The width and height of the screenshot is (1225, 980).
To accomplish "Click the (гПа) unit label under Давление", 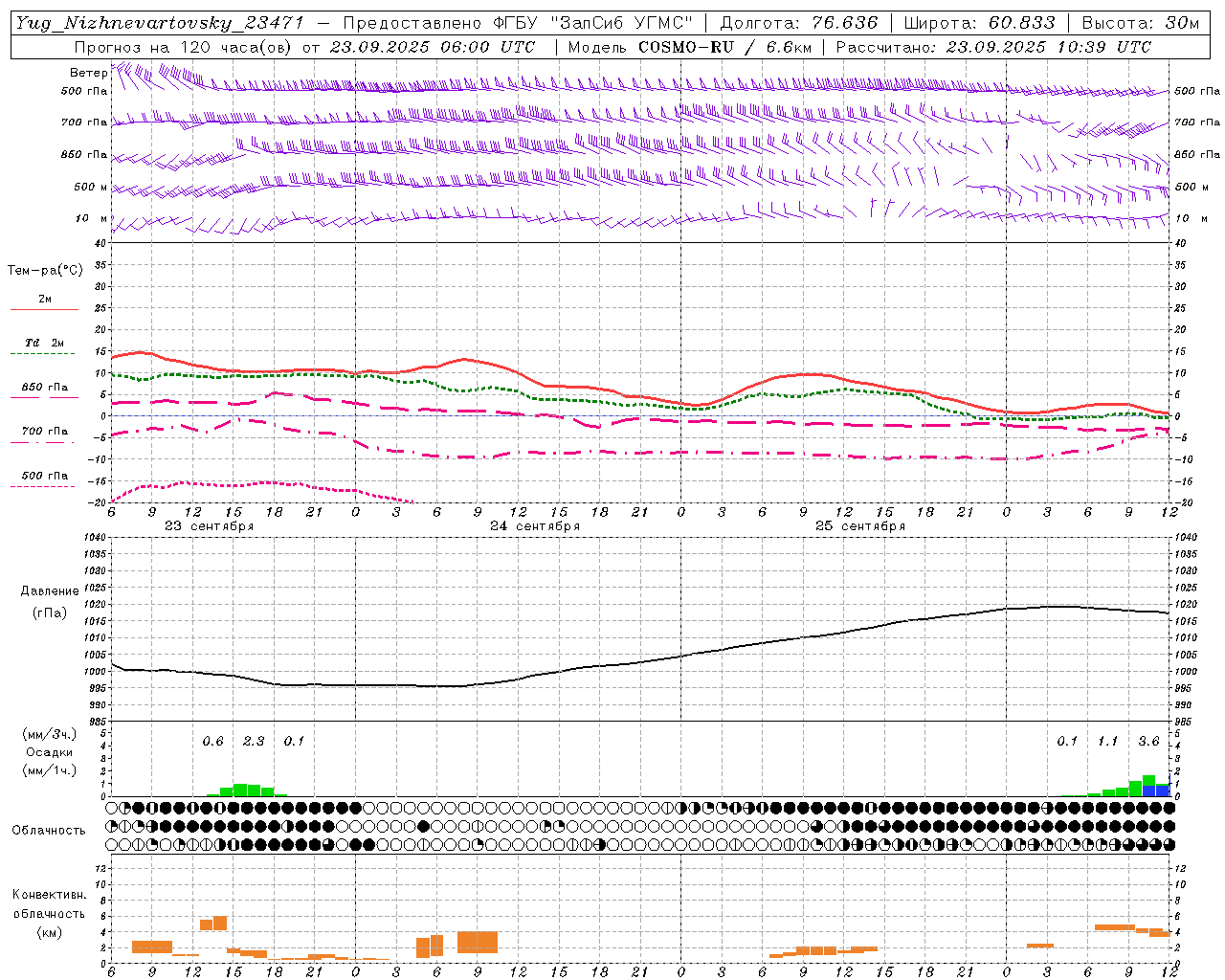I will [x=50, y=613].
